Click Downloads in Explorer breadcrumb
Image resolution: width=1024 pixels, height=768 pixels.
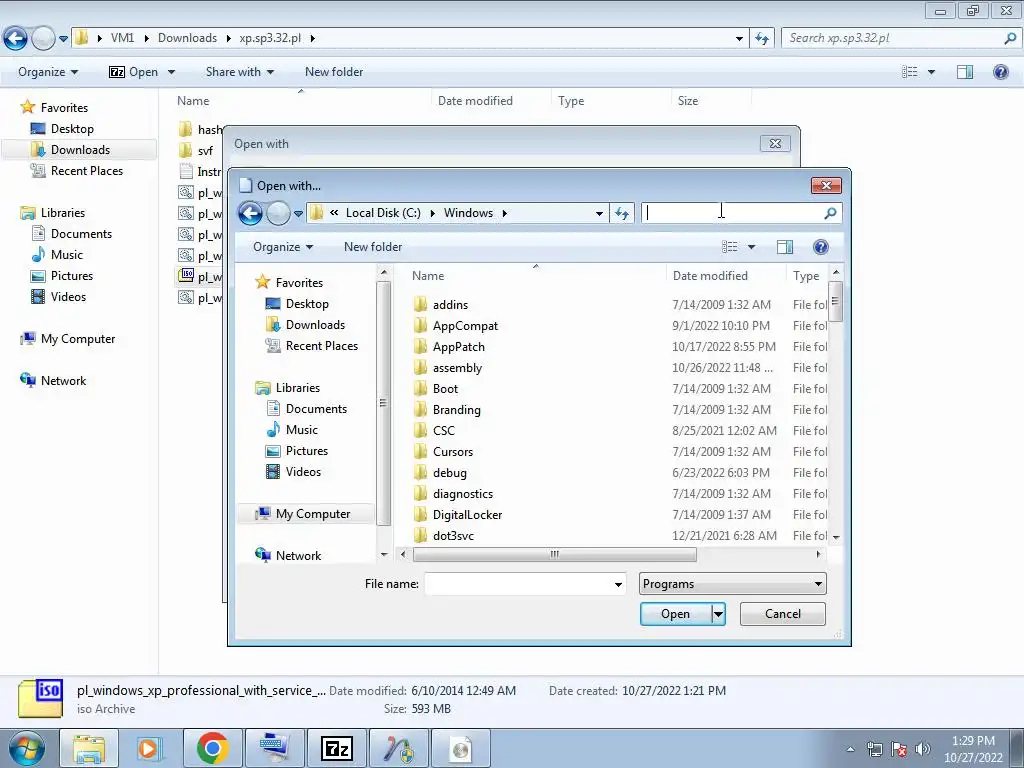coord(187,38)
